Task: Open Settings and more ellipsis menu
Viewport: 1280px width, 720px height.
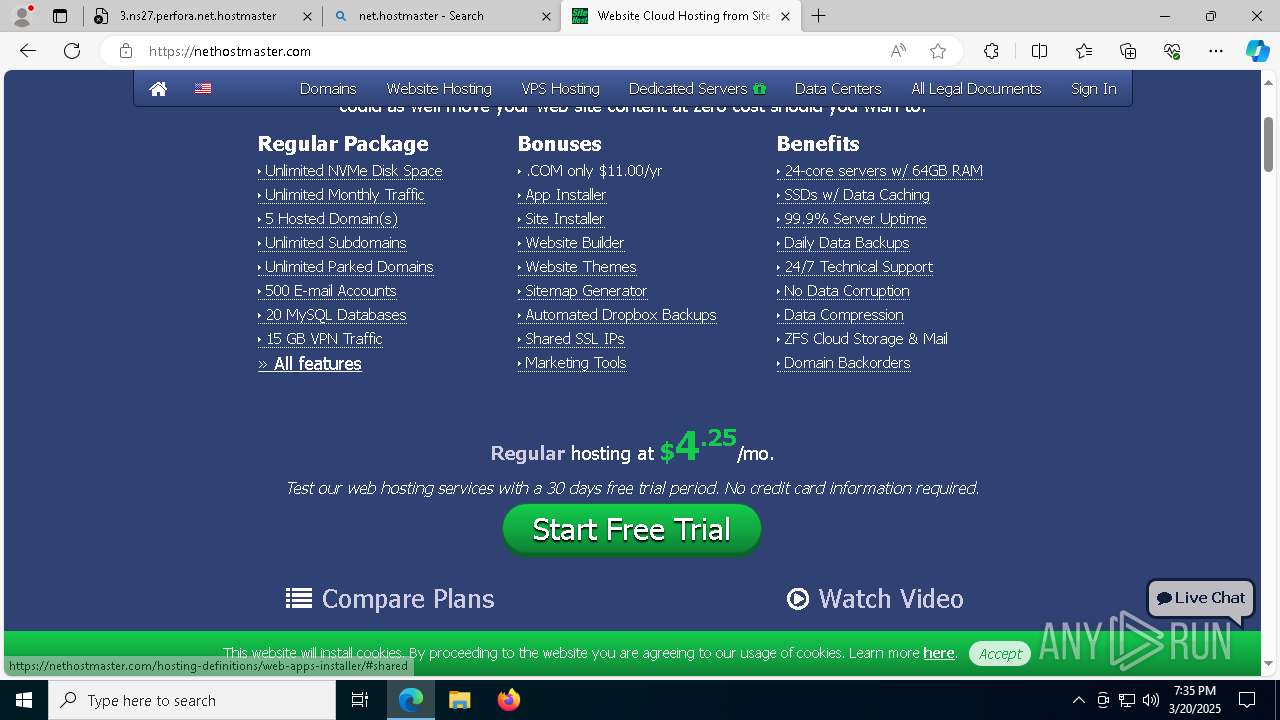Action: [x=1216, y=51]
